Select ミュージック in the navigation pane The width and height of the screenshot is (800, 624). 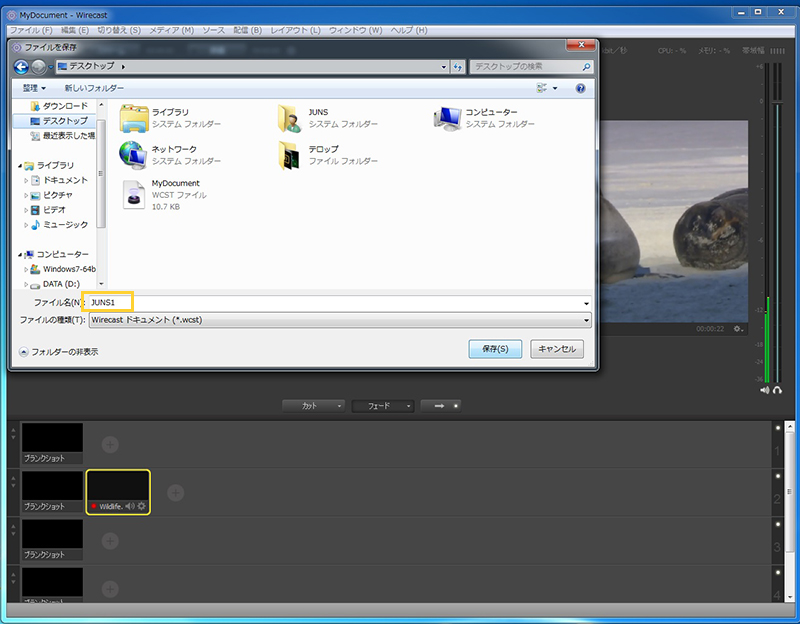[x=60, y=224]
